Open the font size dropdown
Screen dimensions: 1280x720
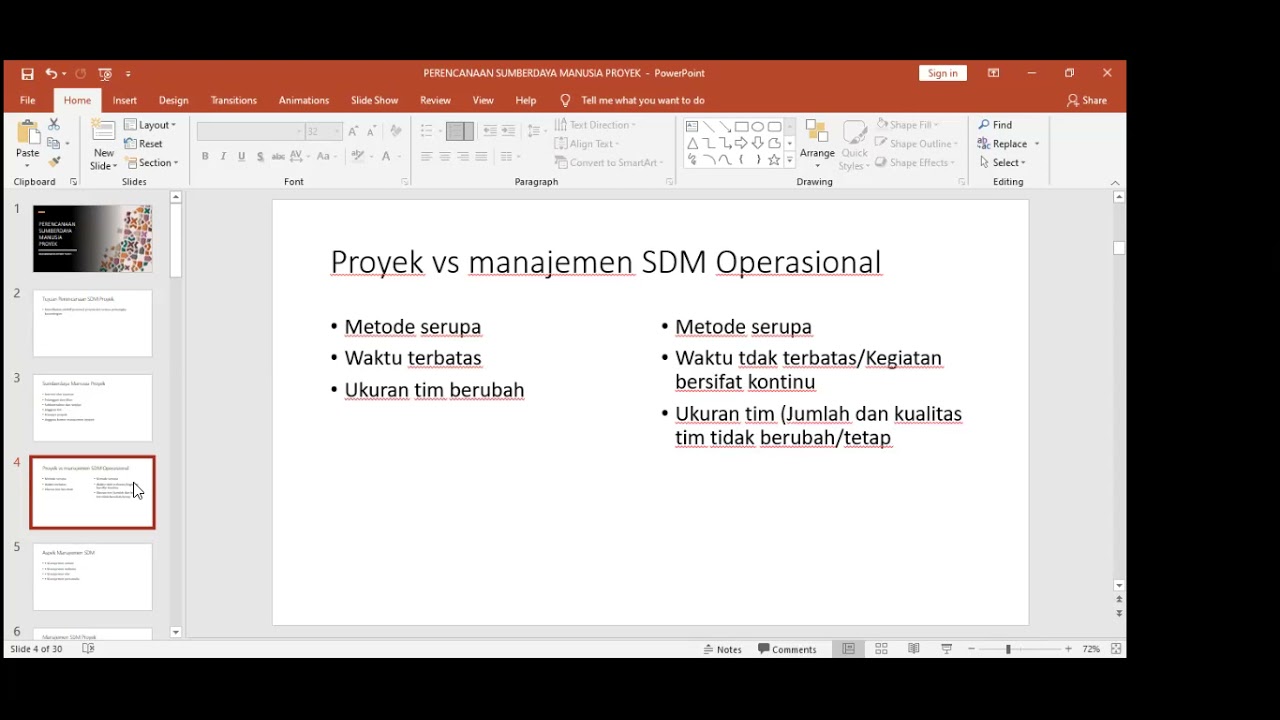click(x=336, y=131)
